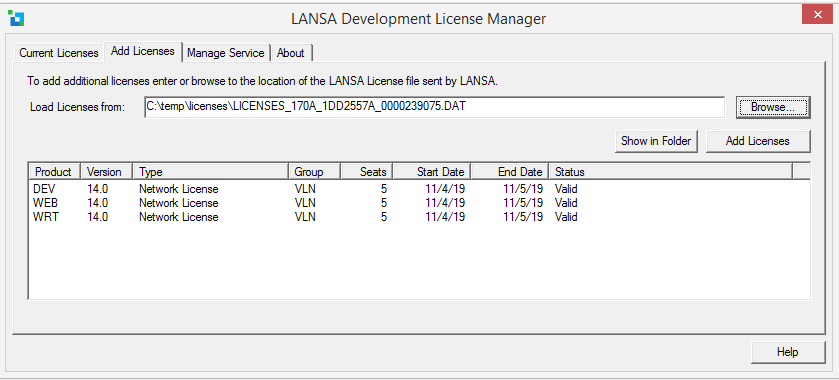Select the Add Licenses tab
839x380 pixels.
point(143,51)
